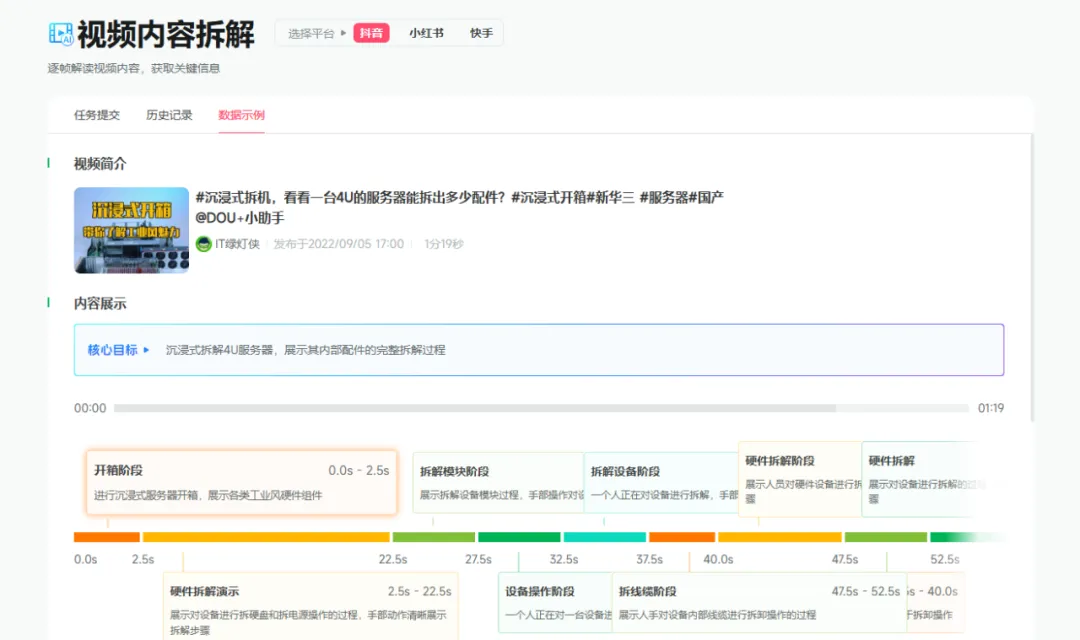Click the light green 22.5s–27.5s segment
The width and height of the screenshot is (1080, 640).
pyautogui.click(x=434, y=537)
